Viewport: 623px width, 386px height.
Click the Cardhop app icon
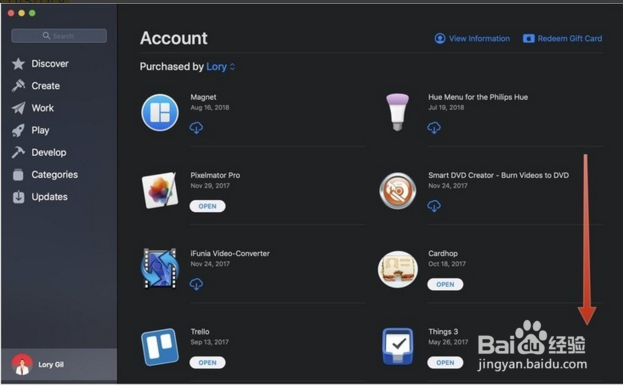[x=398, y=269]
